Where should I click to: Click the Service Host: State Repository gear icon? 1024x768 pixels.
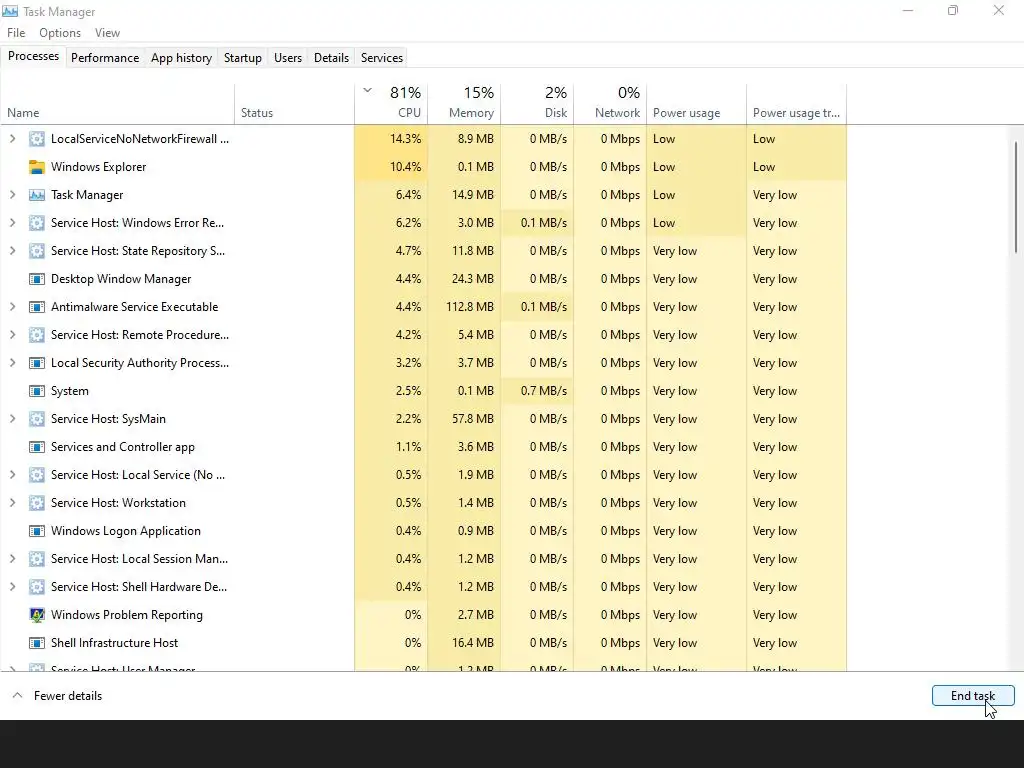tap(37, 251)
